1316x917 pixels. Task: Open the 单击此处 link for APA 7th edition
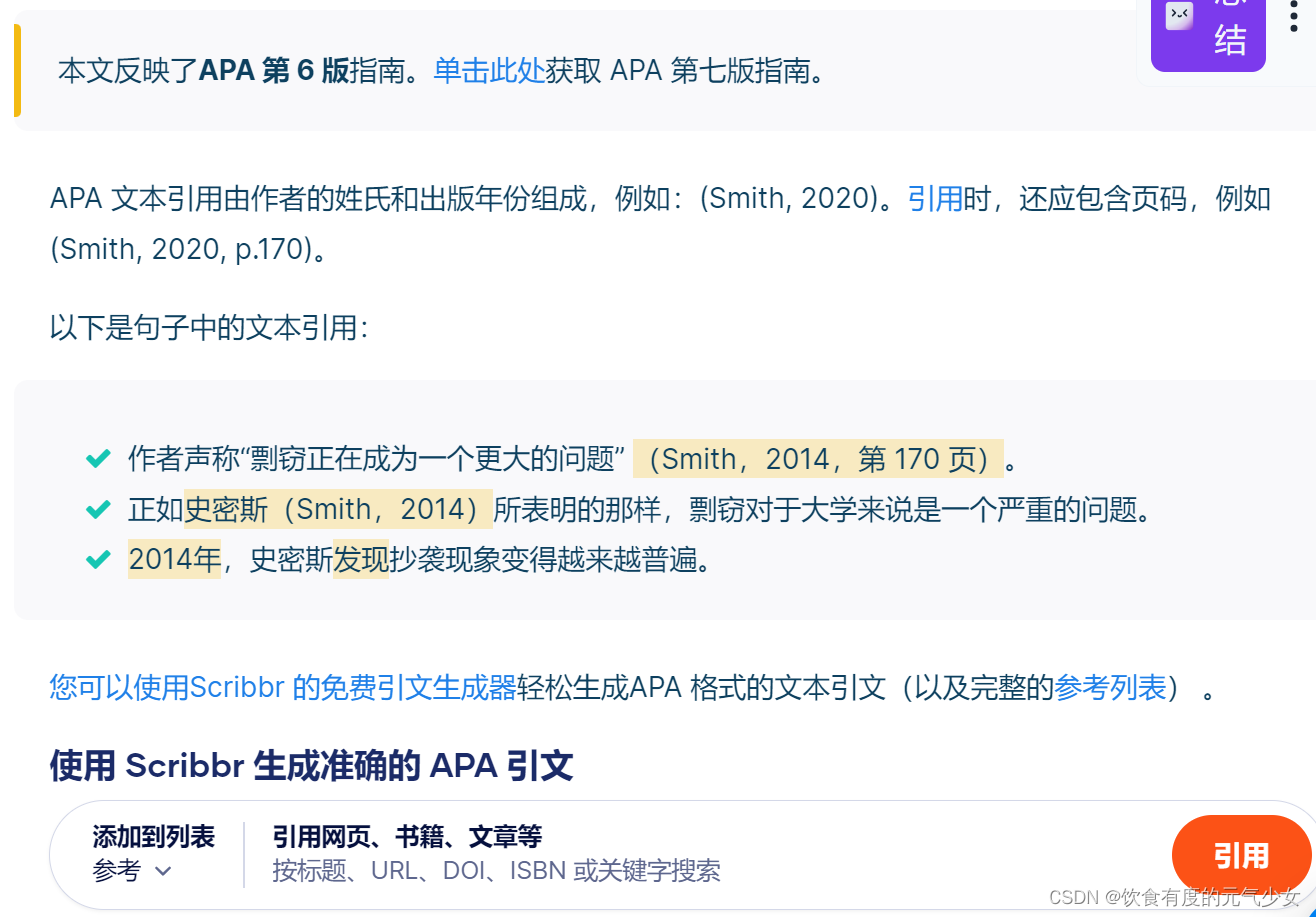click(x=491, y=70)
